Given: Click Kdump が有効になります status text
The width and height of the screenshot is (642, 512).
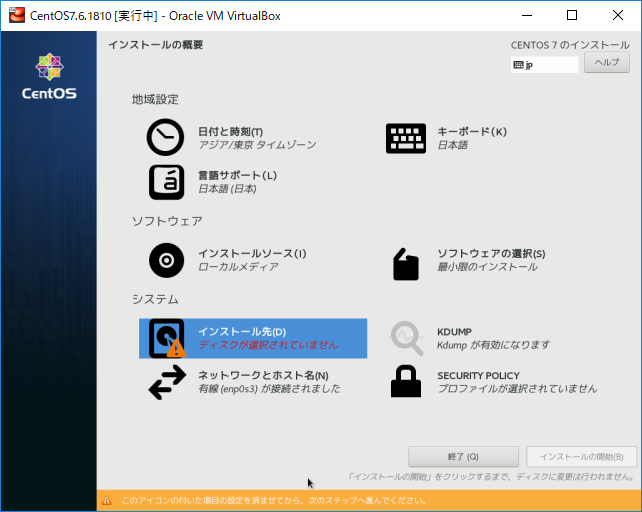Looking at the screenshot, I should [x=493, y=345].
